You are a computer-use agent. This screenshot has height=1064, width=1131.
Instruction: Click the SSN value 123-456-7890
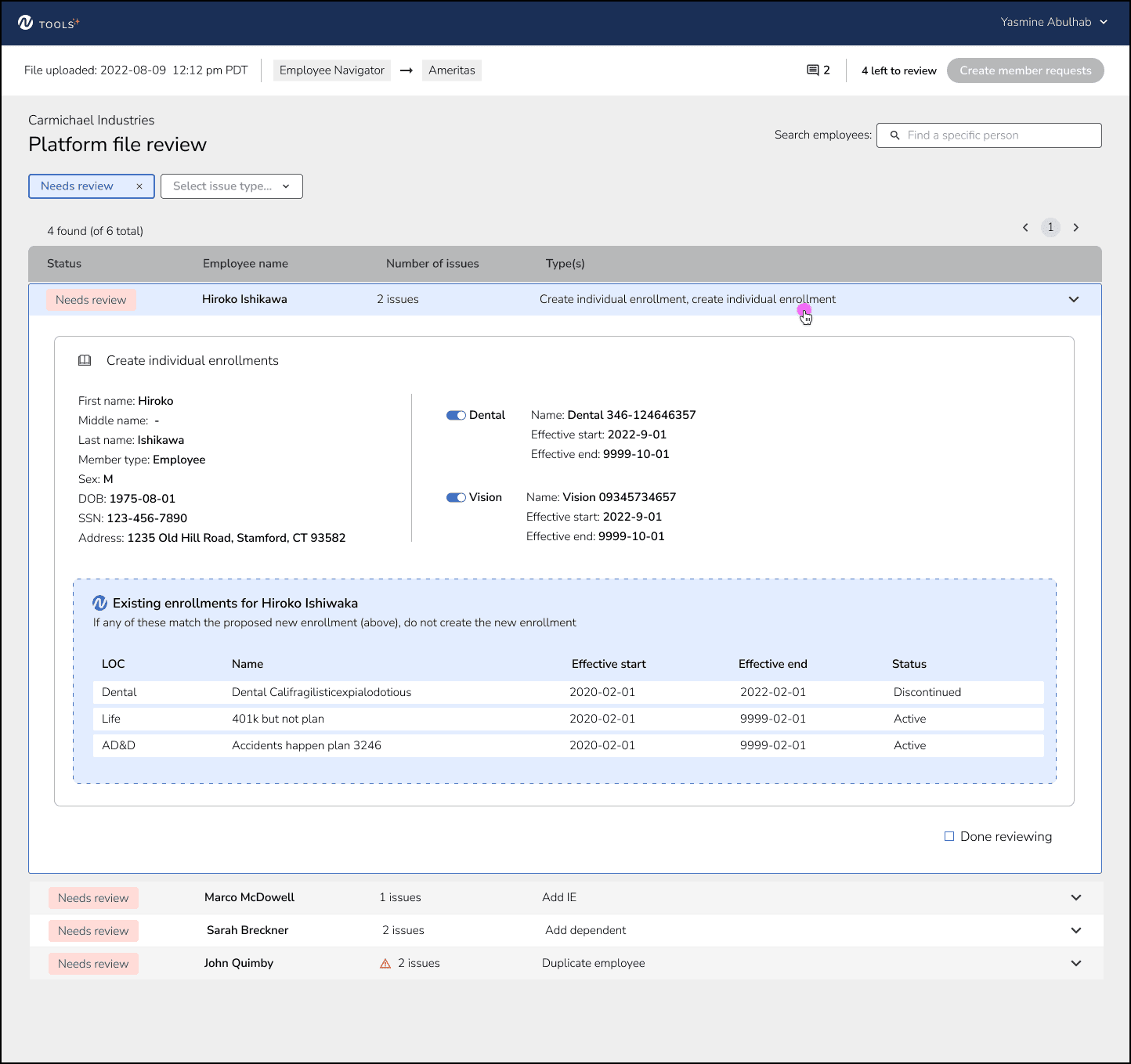(x=147, y=518)
